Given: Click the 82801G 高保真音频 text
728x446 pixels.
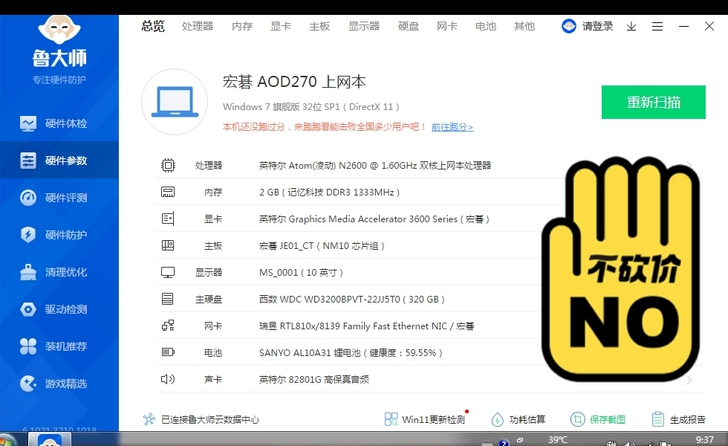Looking at the screenshot, I should point(314,380).
